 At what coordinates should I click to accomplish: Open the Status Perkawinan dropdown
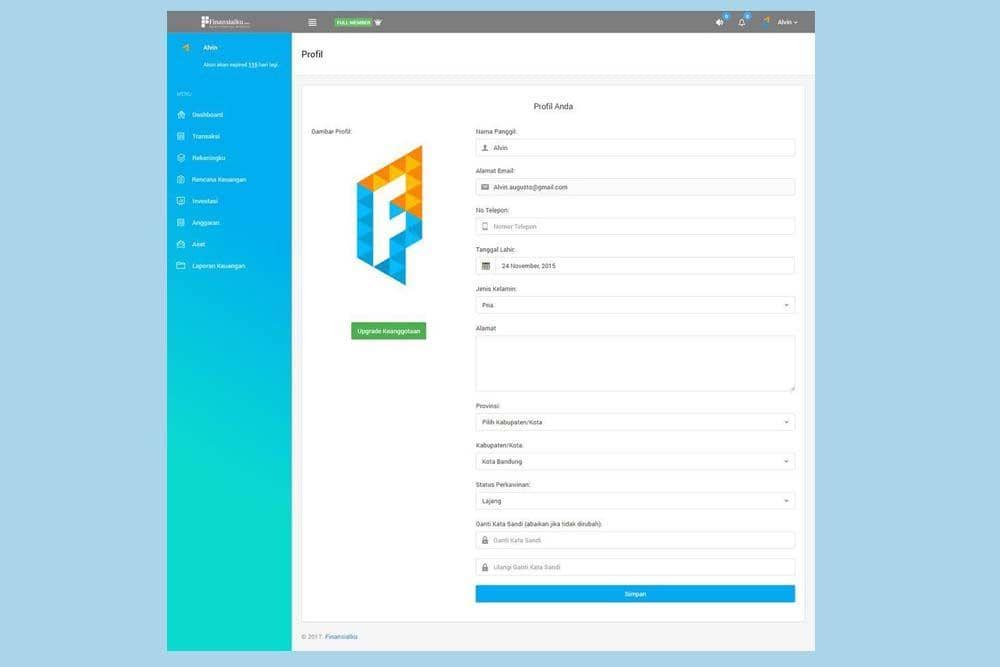pos(635,501)
